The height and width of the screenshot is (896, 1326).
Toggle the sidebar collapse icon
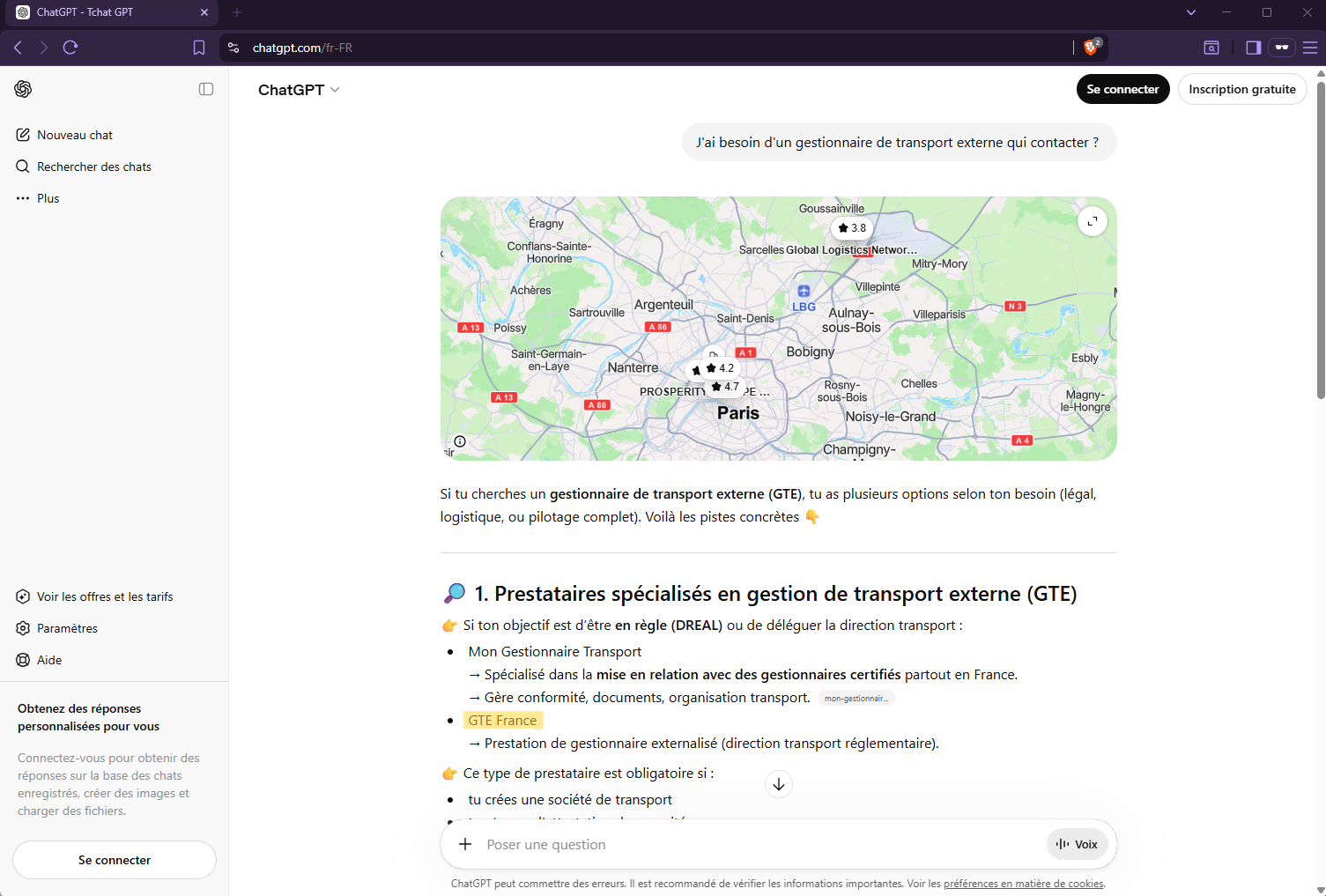(206, 89)
